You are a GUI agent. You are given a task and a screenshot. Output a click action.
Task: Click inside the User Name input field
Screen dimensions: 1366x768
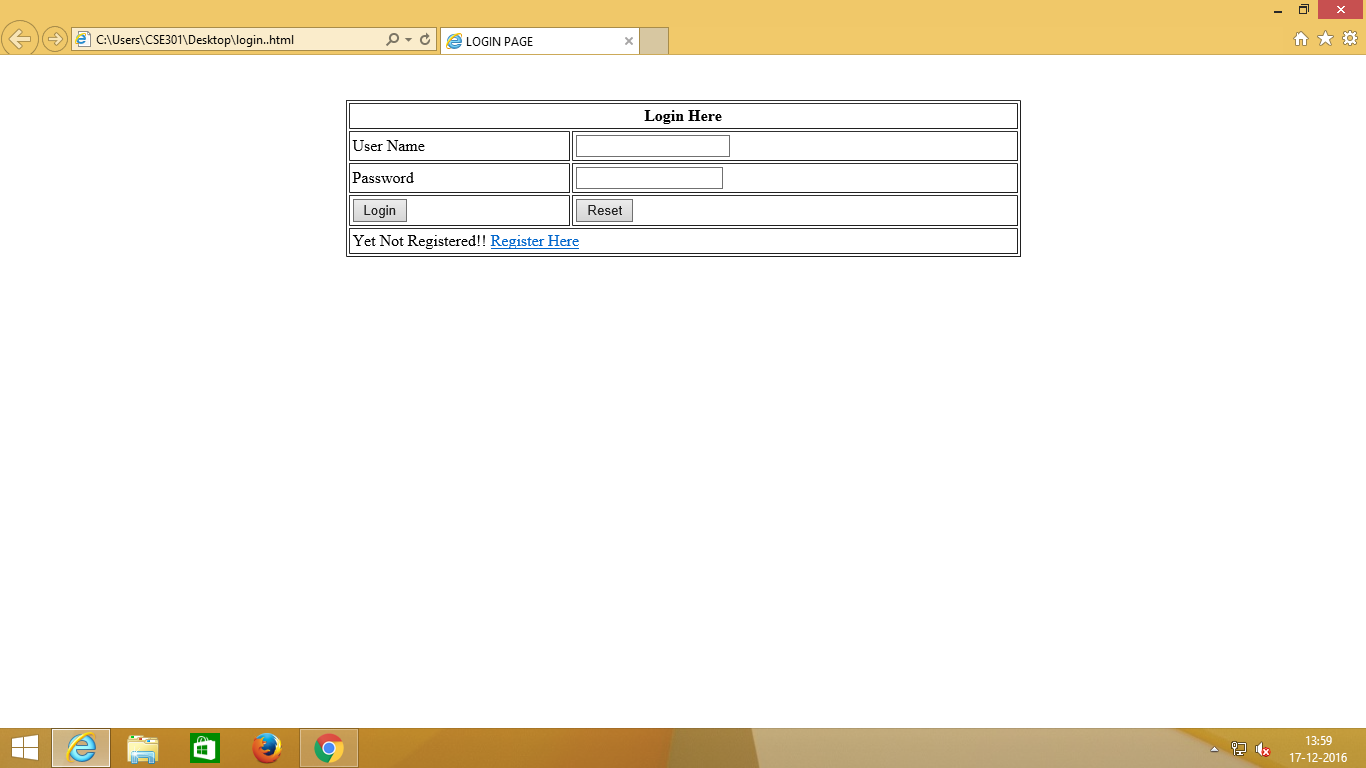pyautogui.click(x=651, y=145)
